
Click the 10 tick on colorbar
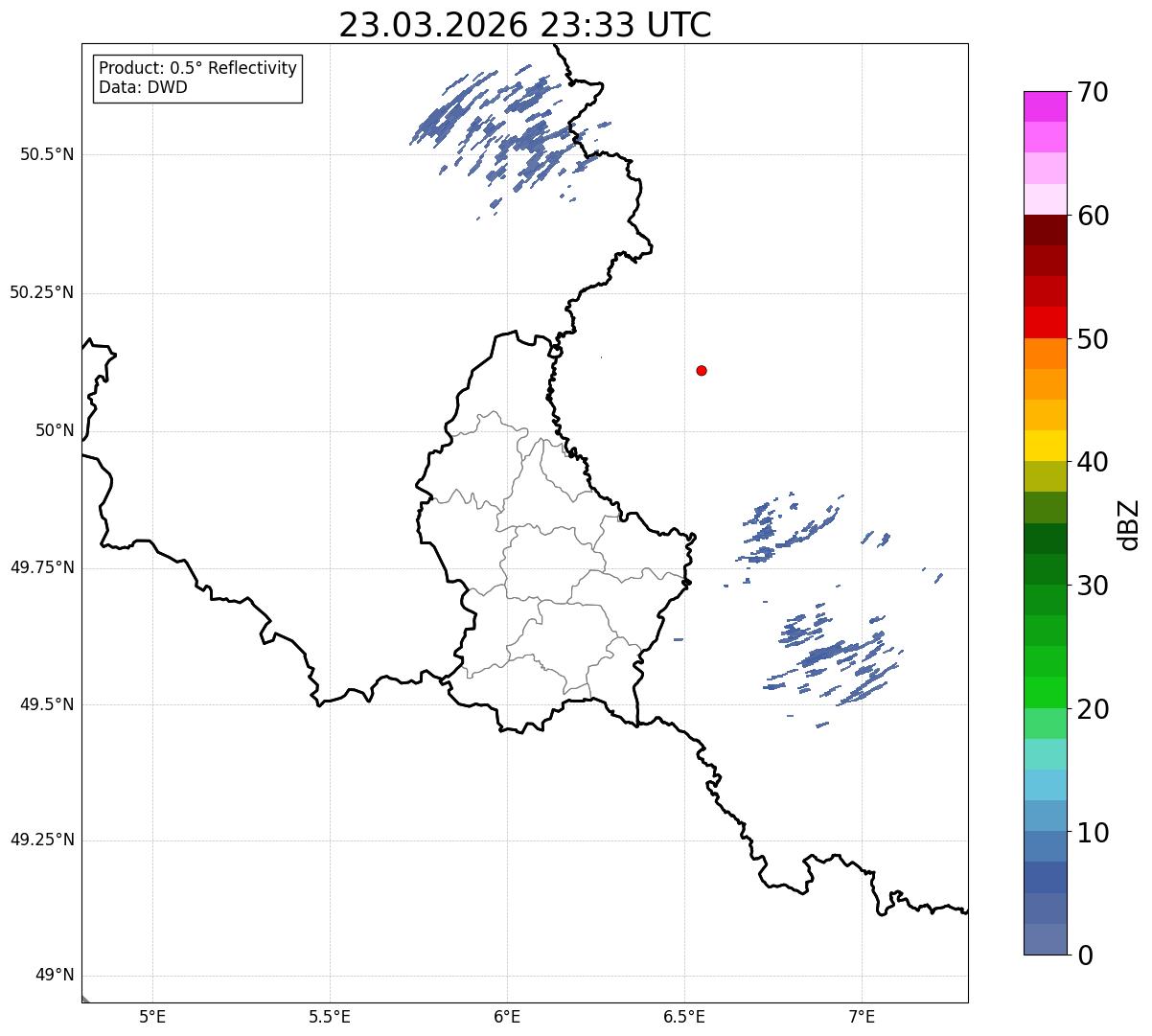coord(1093,833)
